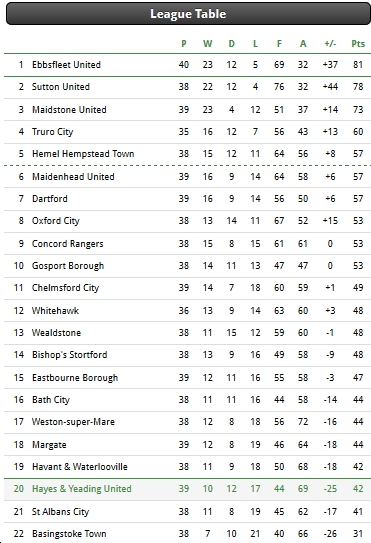Click on Gosport Borough
The width and height of the screenshot is (371, 543).
(68, 266)
